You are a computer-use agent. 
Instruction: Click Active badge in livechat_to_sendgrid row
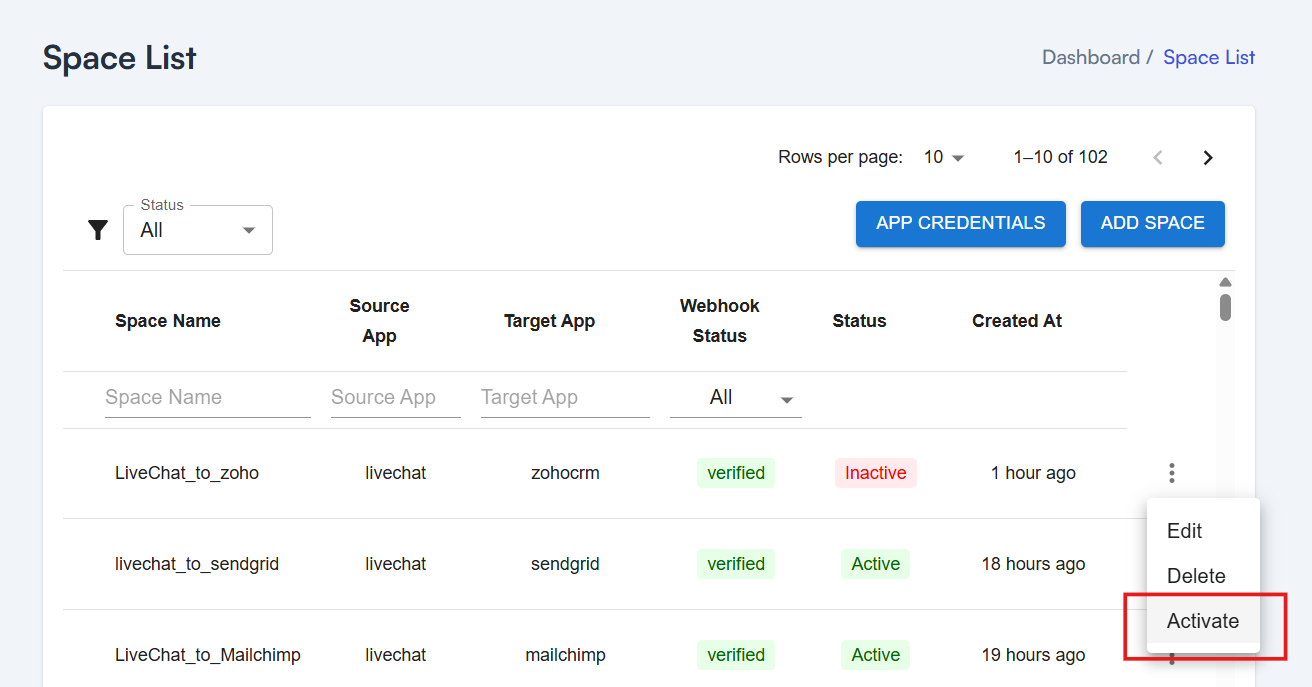click(x=876, y=564)
